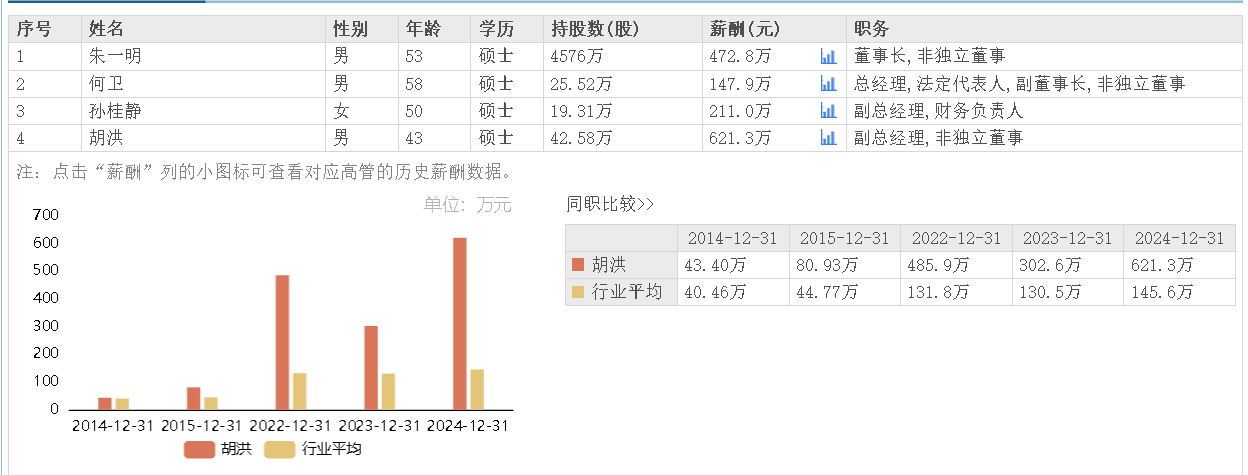Click comparison value 43.40万
Viewport: 1248px width, 475px height.
coord(715,265)
